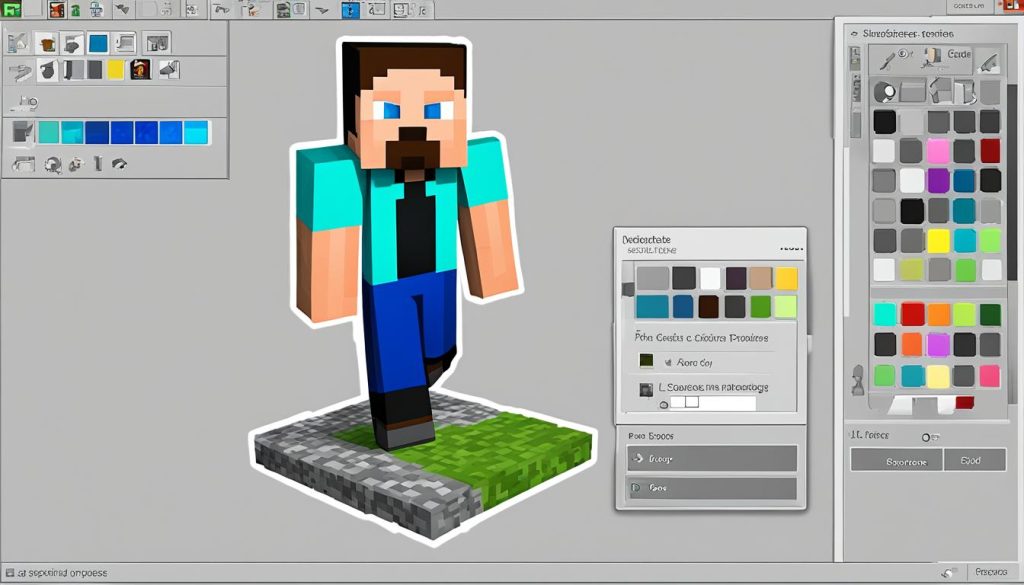Collapse the Skin features panel header on the right
This screenshot has height=585, width=1024.
point(854,34)
